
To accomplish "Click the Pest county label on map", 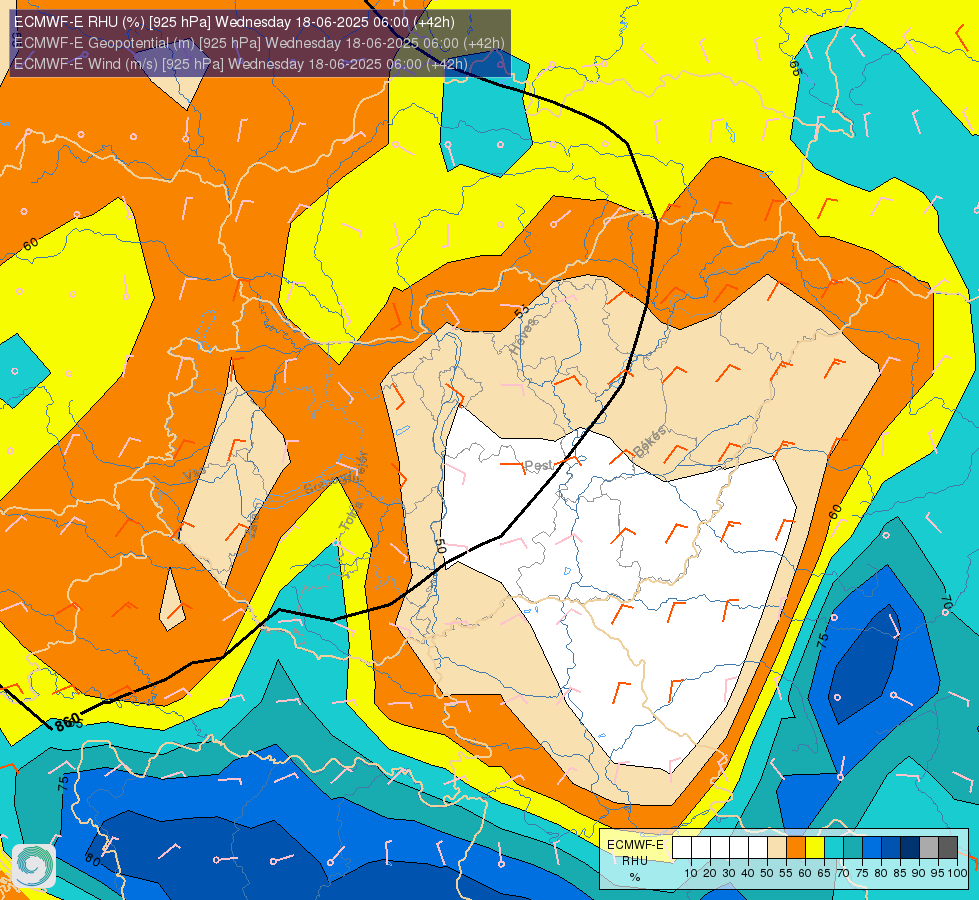I will 538,465.
